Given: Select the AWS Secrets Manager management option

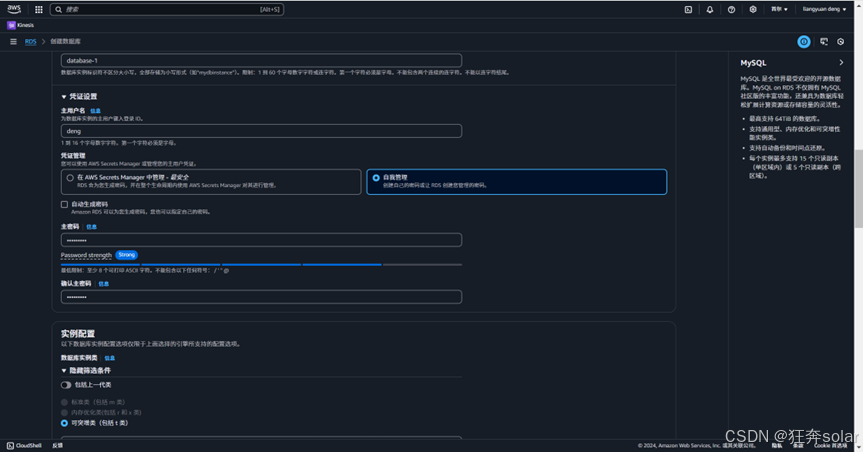Looking at the screenshot, I should pyautogui.click(x=211, y=182).
